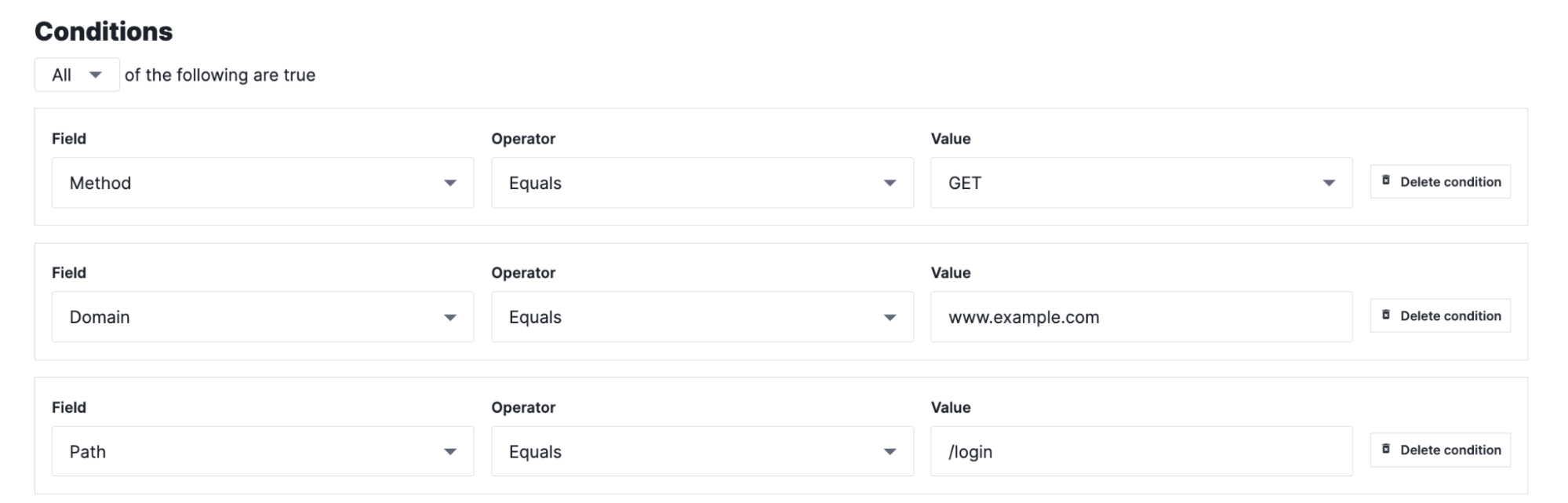This screenshot has height=503, width=1568.
Task: Expand the Method field dropdown
Action: [x=263, y=183]
